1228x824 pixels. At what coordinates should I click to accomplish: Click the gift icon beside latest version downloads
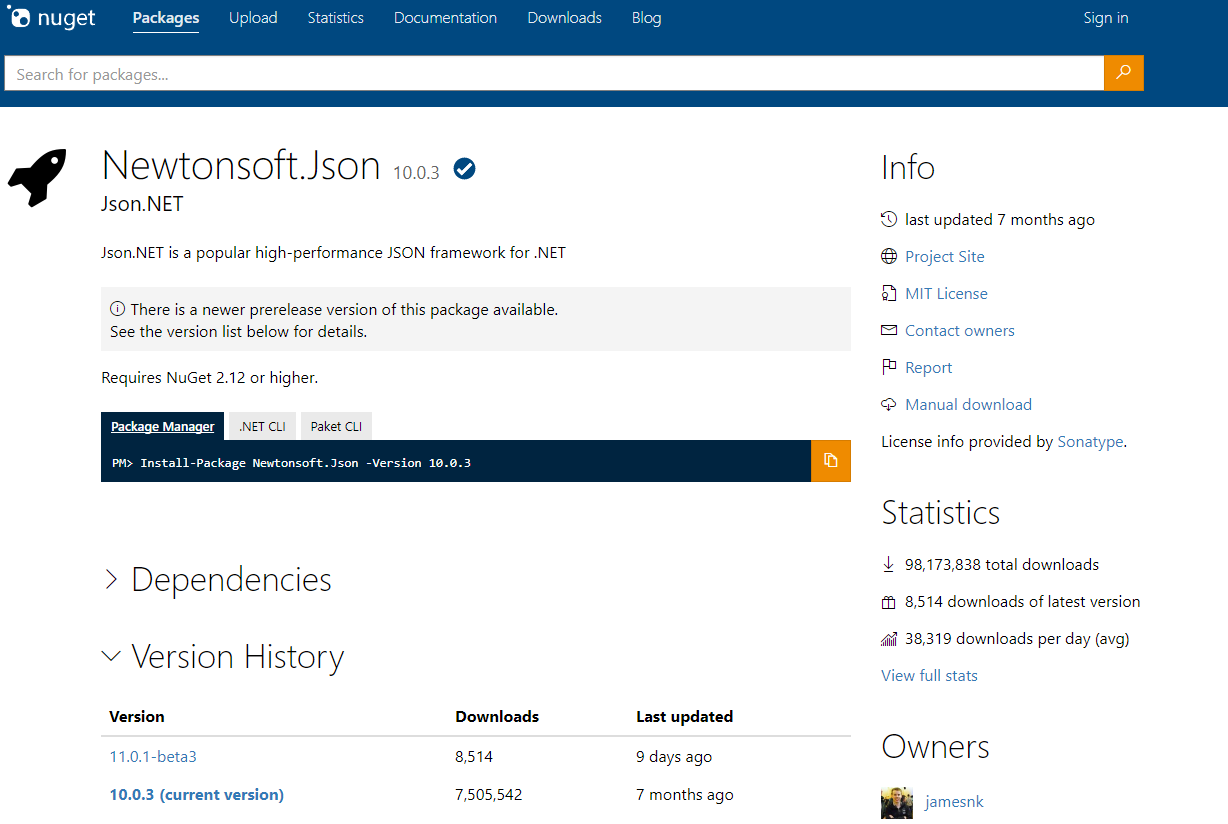(889, 602)
